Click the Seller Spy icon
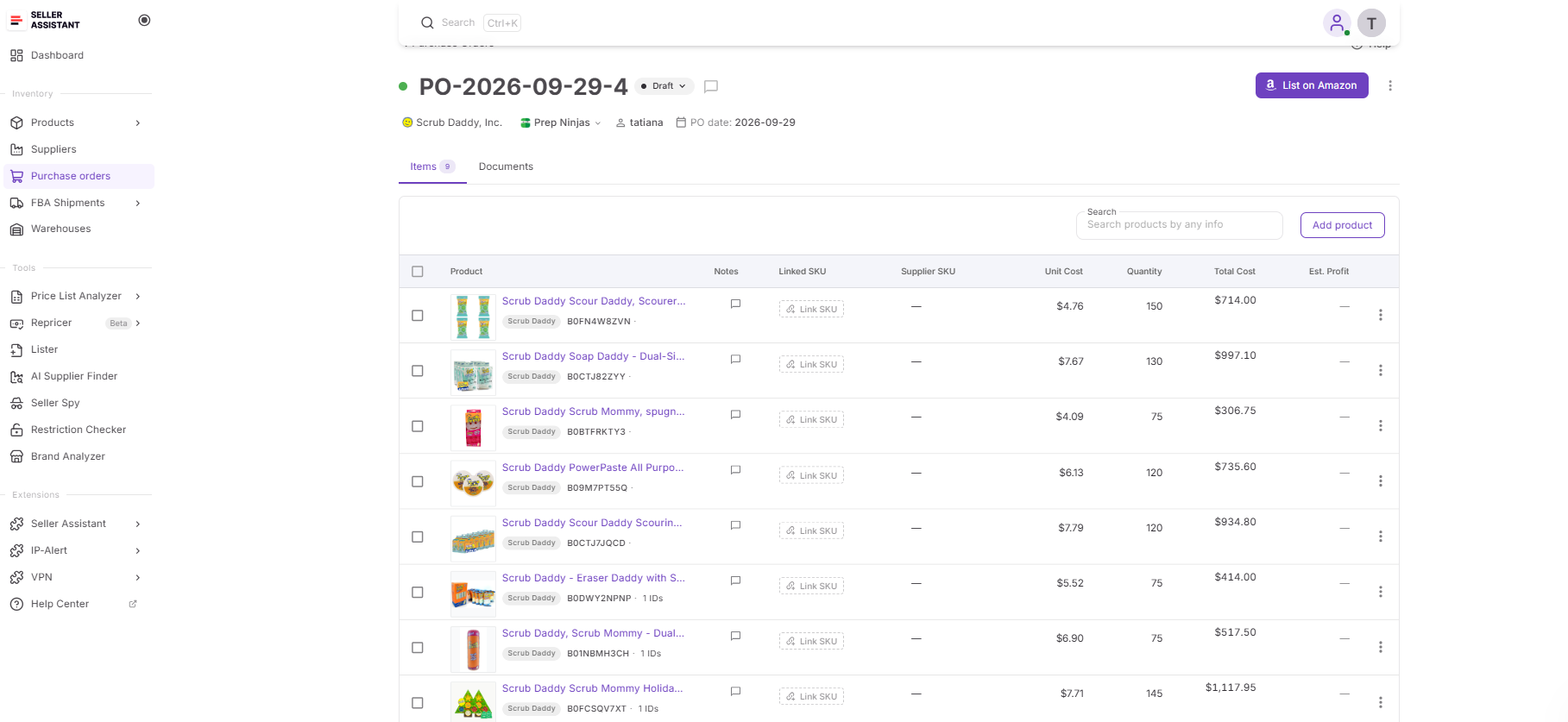 tap(16, 403)
